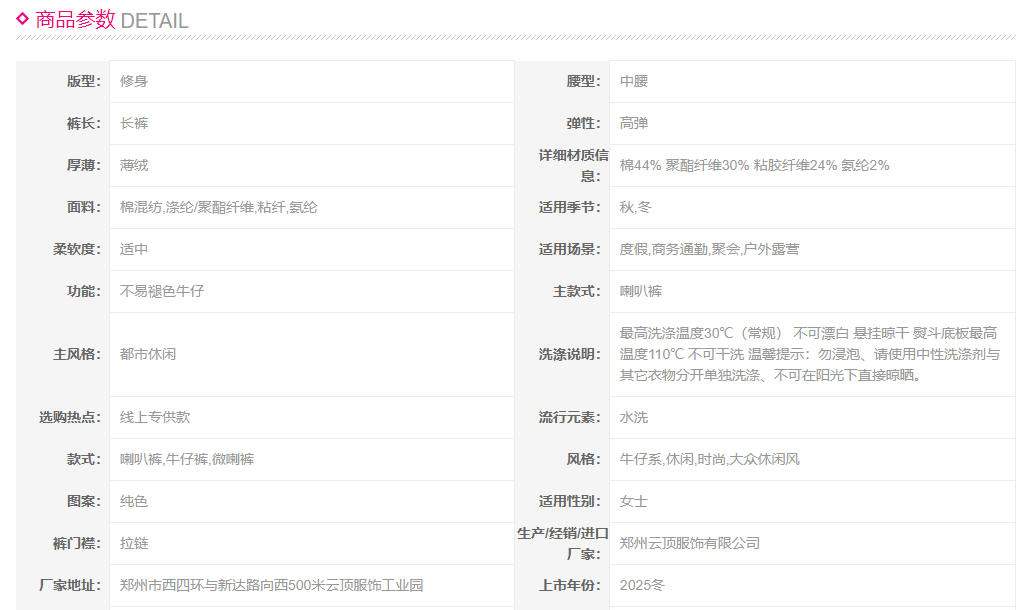Select the 秋,冬 applicable season value
The image size is (1026, 610).
pos(635,207)
